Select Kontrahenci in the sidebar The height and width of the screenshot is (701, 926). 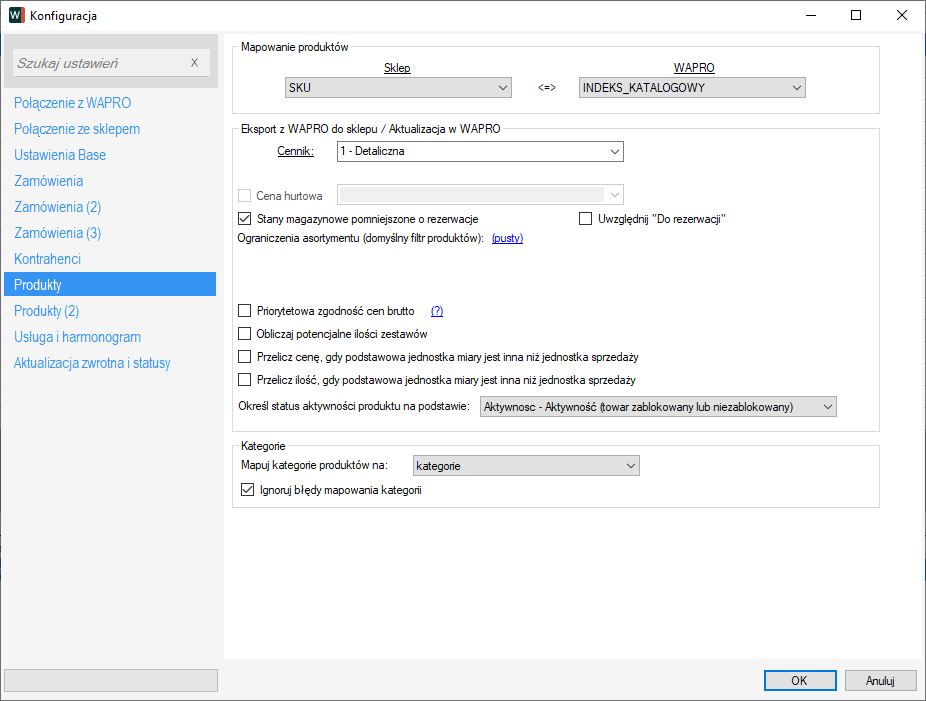point(47,259)
